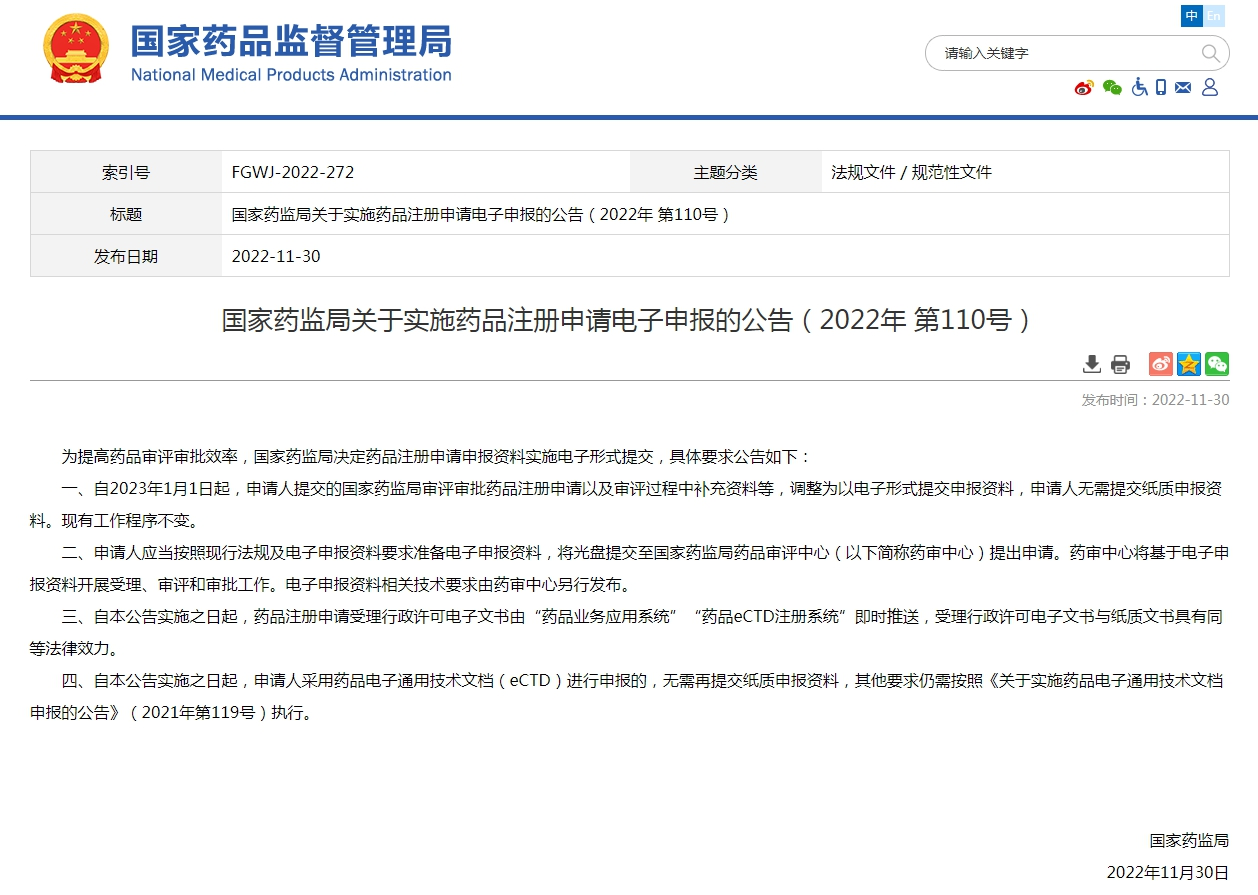Click the large article headline

point(628,320)
